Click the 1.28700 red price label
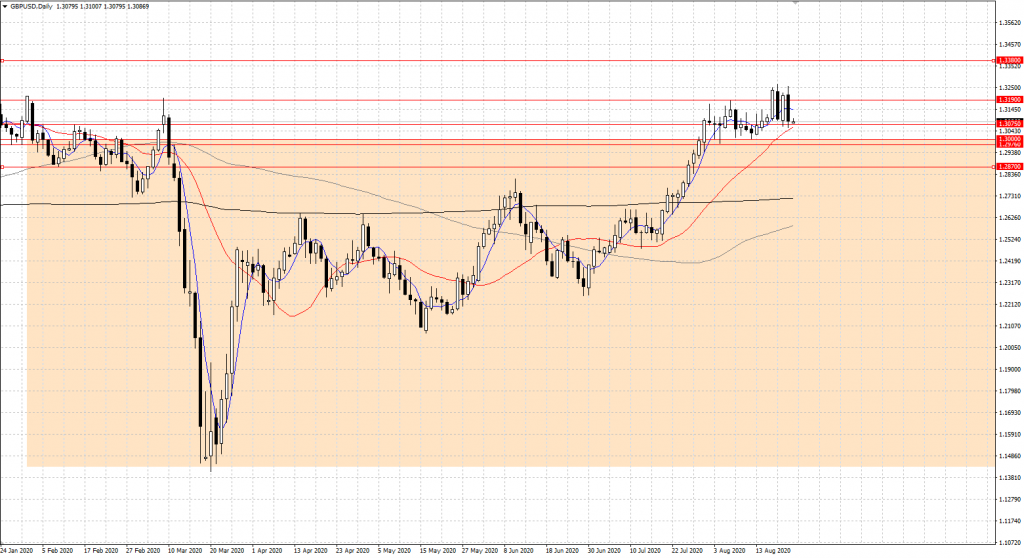Viewport: 1024px width, 558px height. [x=1009, y=166]
